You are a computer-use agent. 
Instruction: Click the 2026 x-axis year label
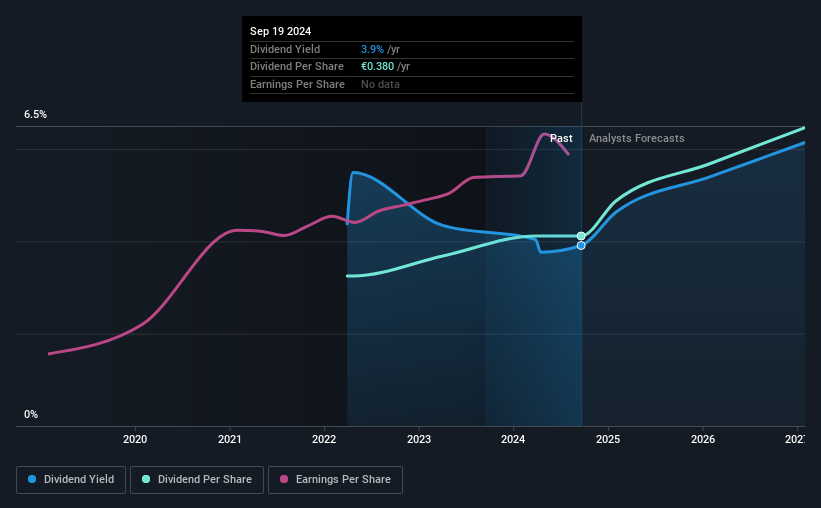[x=703, y=439]
